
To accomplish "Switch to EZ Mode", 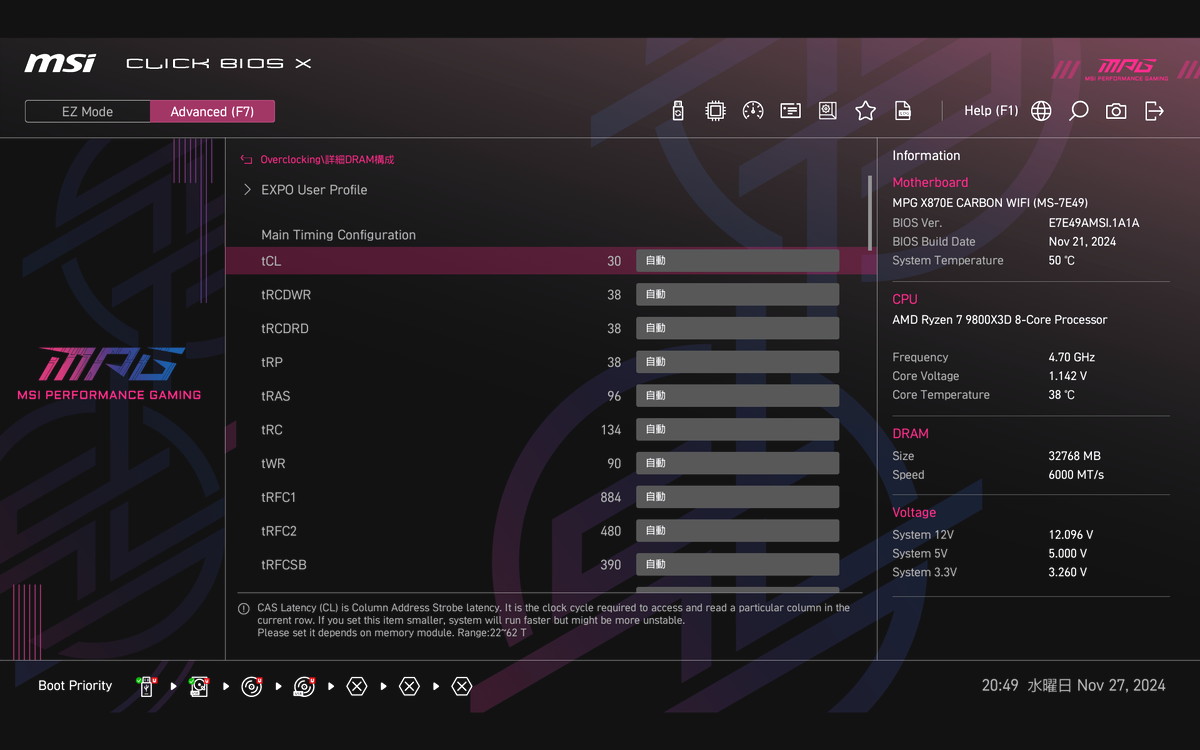I will click(x=88, y=111).
